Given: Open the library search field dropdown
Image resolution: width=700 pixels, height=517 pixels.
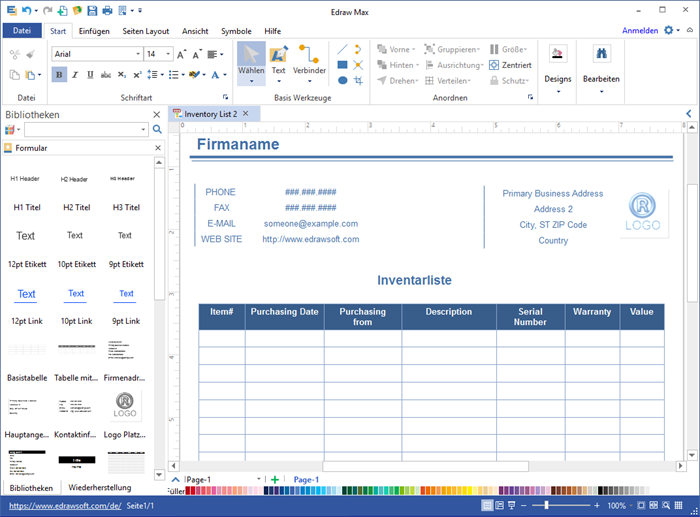Looking at the screenshot, I should (x=143, y=130).
